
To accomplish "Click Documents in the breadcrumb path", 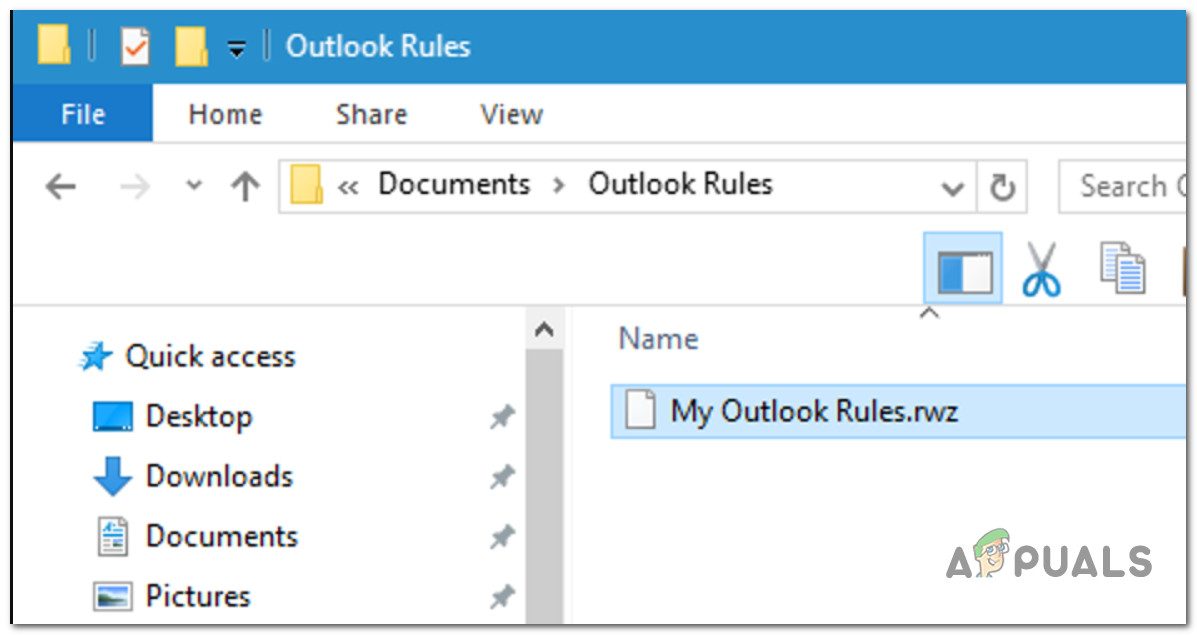I will click(x=453, y=184).
